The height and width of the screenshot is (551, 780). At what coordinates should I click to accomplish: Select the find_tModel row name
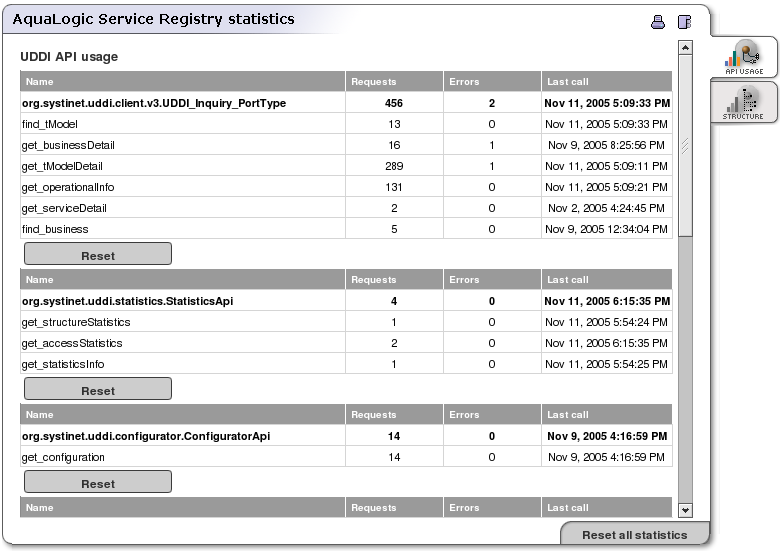click(50, 124)
